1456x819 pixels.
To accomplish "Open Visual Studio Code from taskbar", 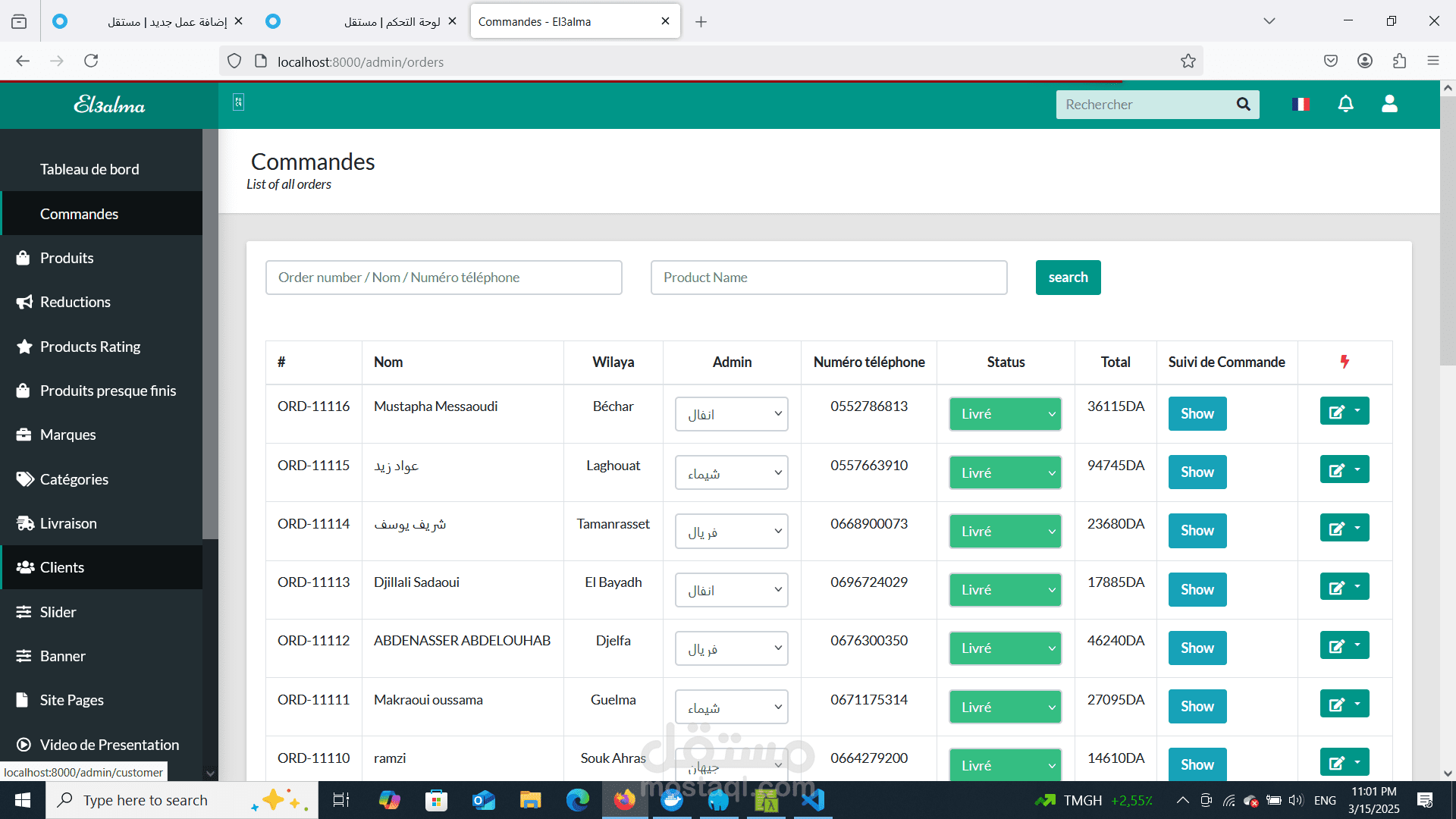I will 813,800.
